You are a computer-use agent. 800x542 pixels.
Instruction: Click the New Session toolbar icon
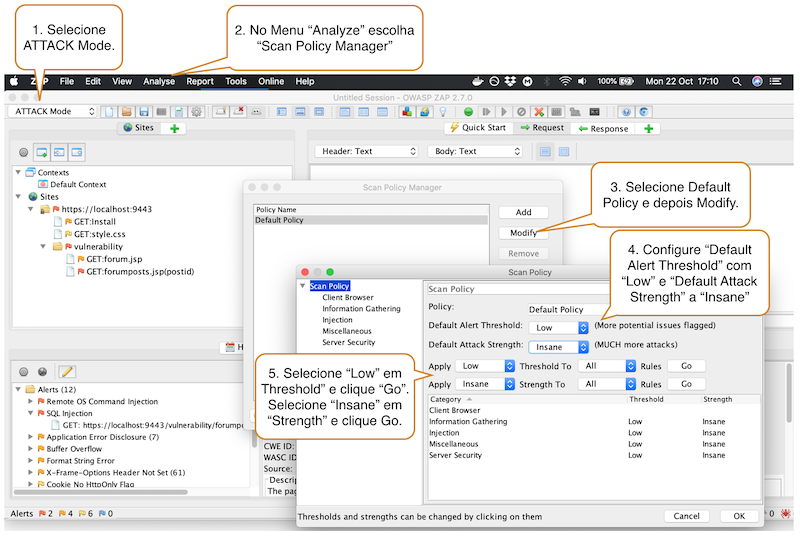click(109, 112)
